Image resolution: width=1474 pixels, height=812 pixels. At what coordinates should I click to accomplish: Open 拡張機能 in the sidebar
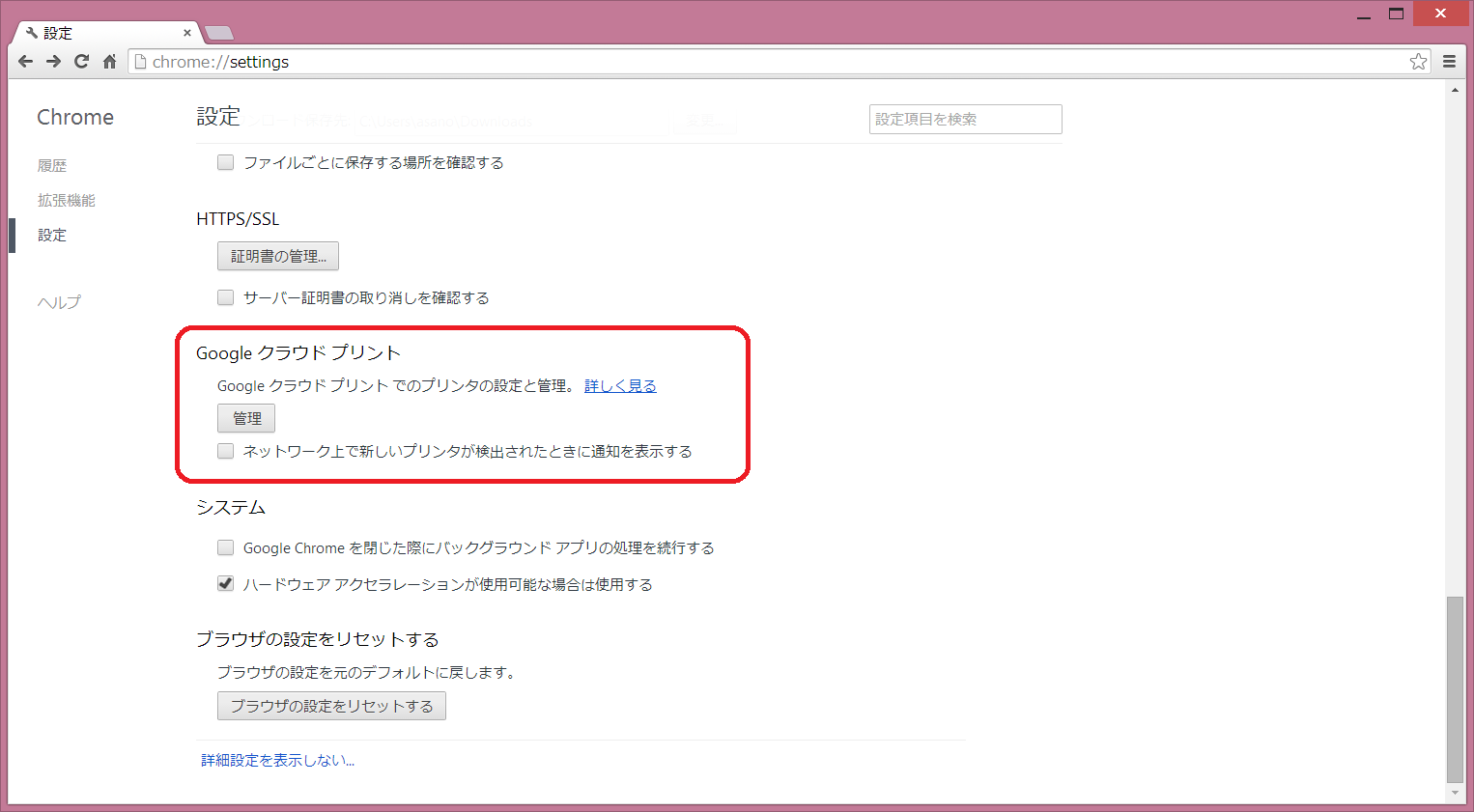pyautogui.click(x=67, y=201)
